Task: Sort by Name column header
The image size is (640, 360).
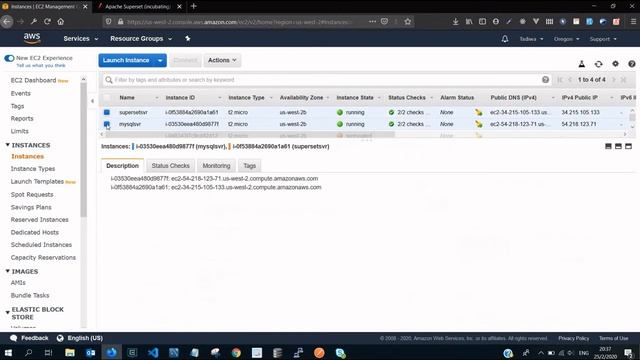Action: pos(127,98)
